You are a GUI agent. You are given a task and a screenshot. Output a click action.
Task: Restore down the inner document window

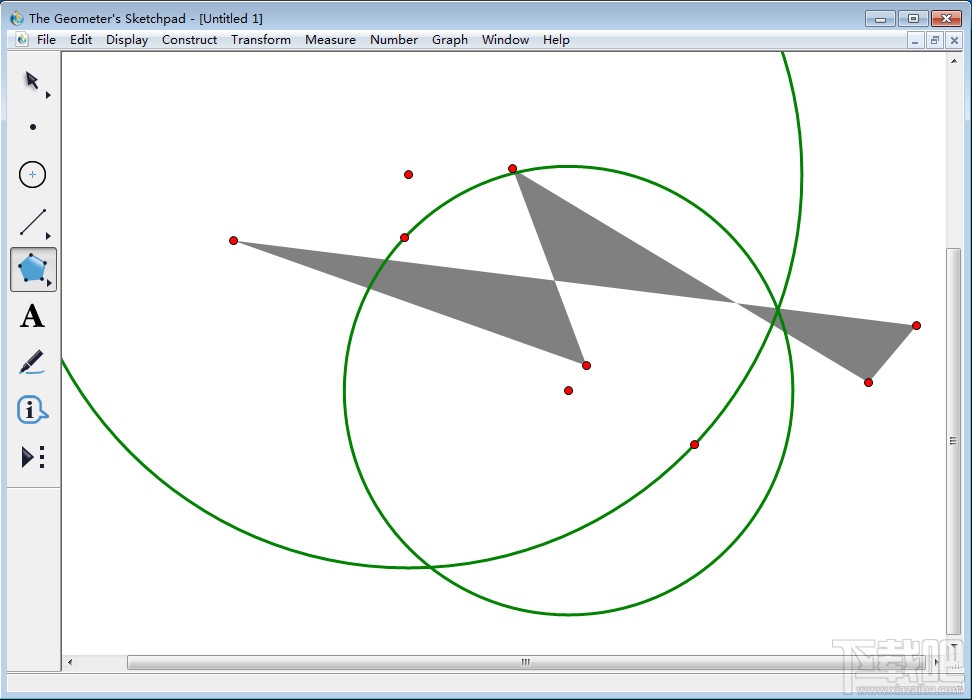point(935,41)
